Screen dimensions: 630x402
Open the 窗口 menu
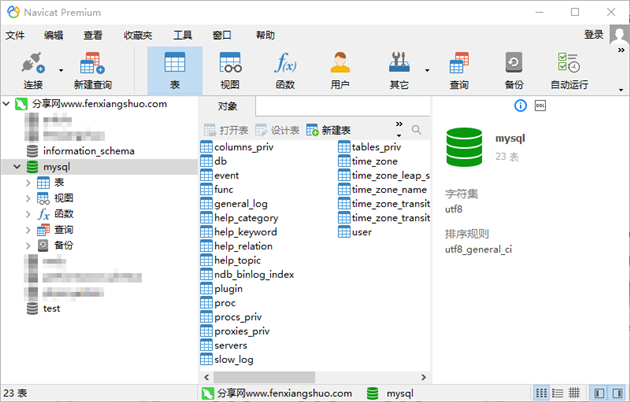point(222,35)
